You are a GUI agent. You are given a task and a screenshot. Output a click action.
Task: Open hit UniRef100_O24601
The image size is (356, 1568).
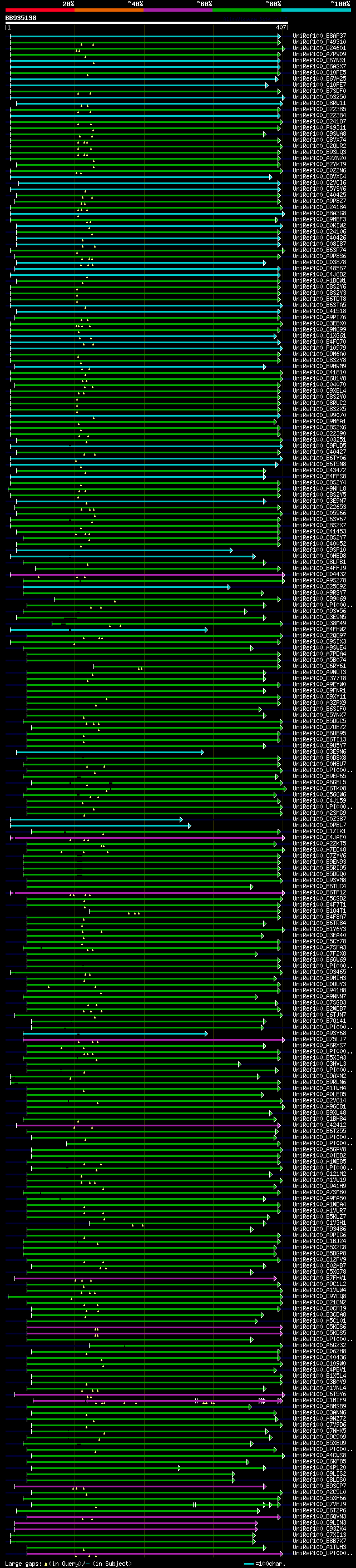tap(319, 48)
